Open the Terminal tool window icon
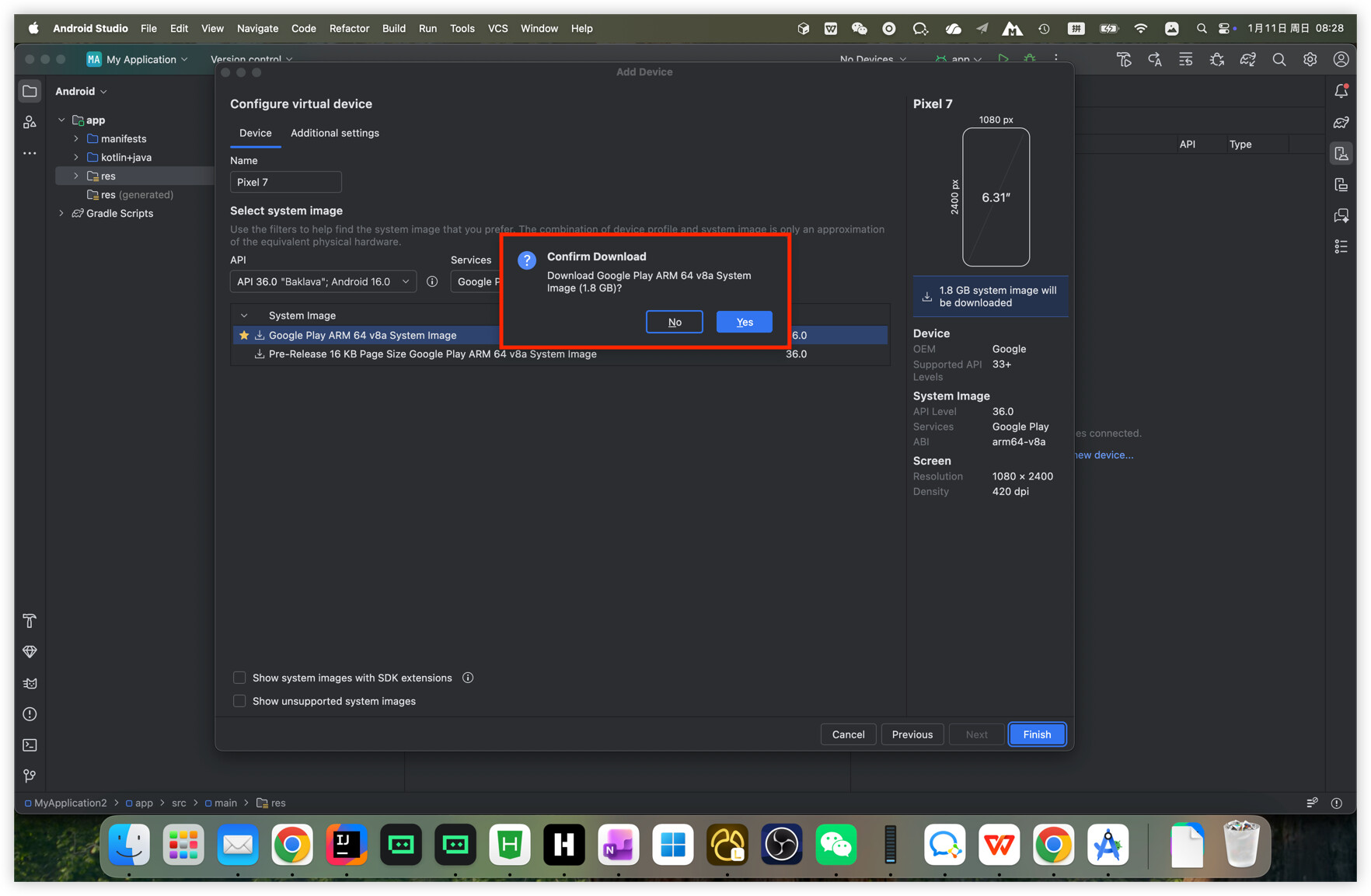1371x896 pixels. (30, 745)
